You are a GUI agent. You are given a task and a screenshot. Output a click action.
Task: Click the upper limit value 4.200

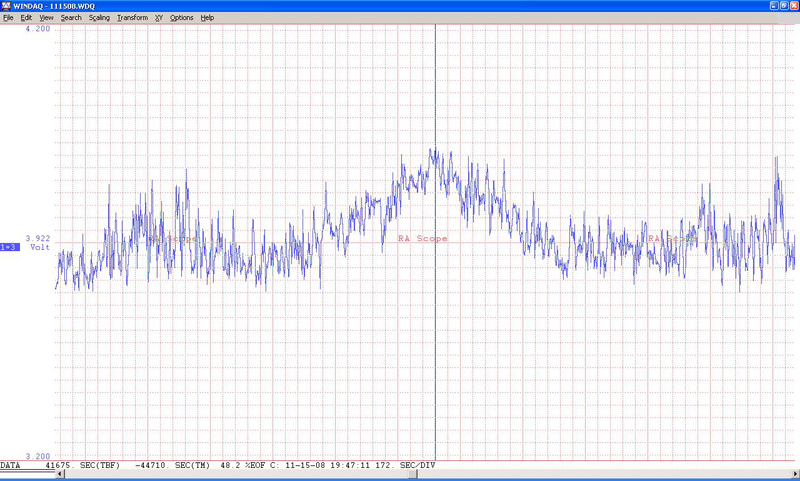pos(38,29)
